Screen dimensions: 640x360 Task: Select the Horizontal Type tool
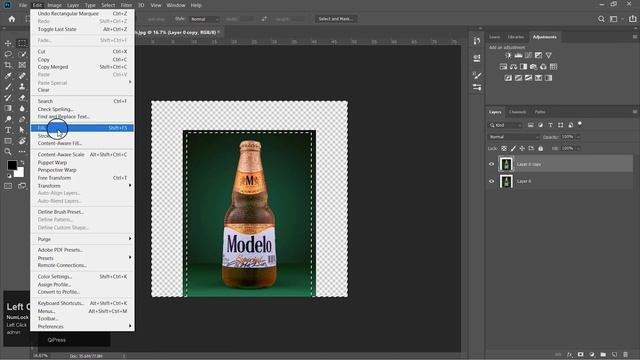[x=8, y=130]
